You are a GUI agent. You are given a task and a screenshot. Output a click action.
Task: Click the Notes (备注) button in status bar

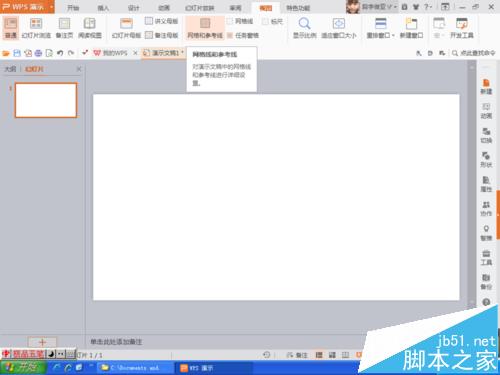(x=297, y=355)
